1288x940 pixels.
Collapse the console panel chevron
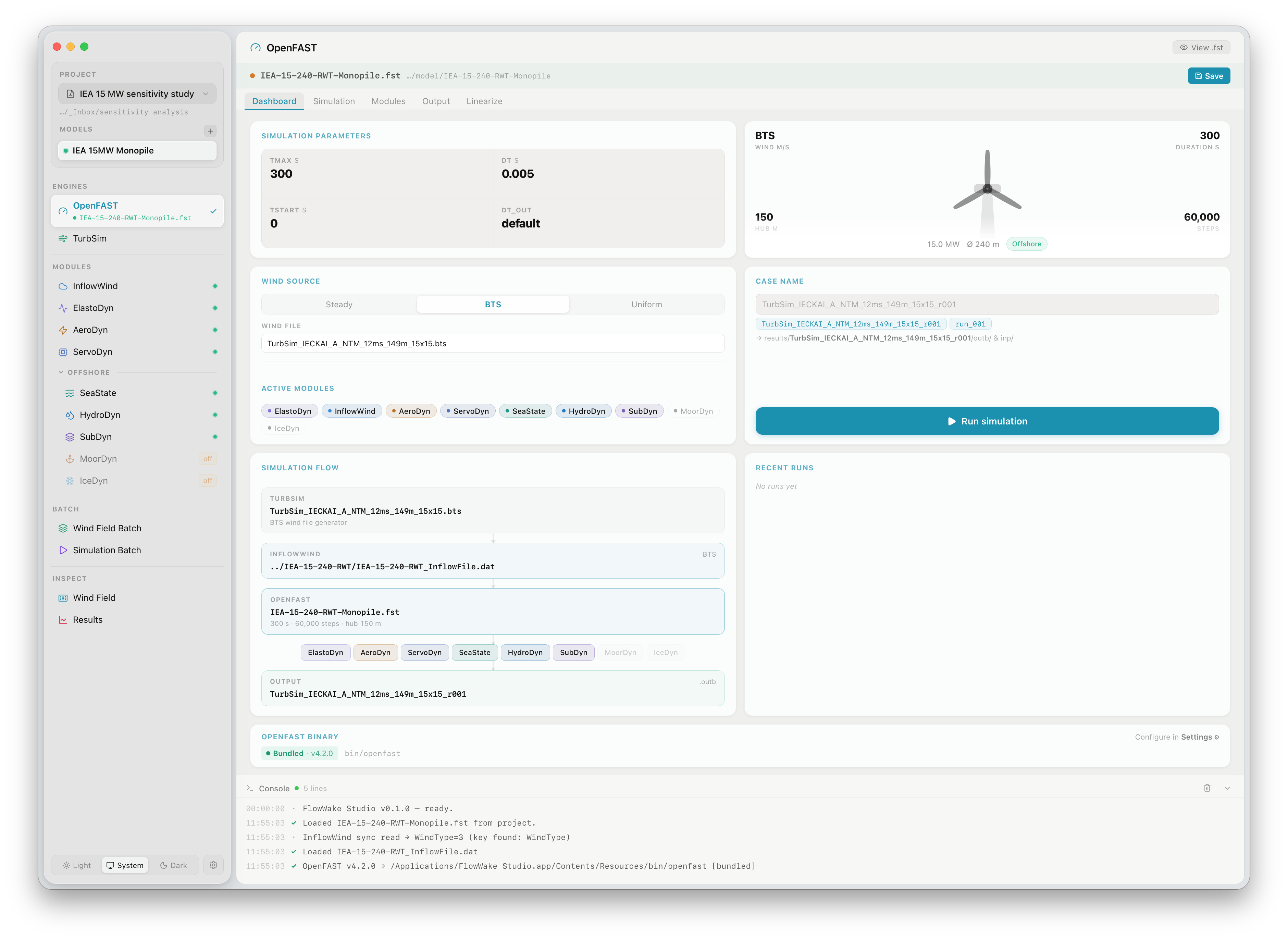point(1227,788)
